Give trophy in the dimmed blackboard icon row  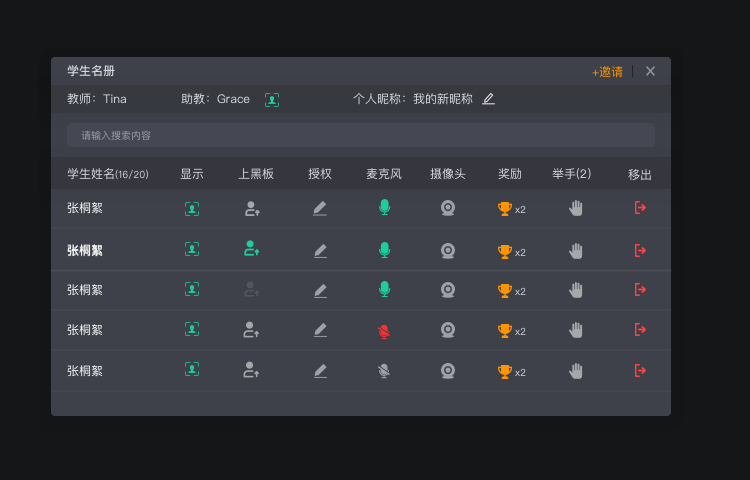click(x=505, y=291)
